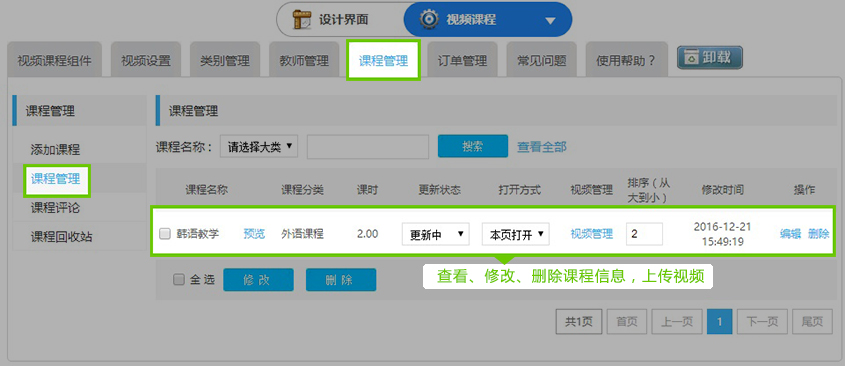Click the 首页 pagination button
This screenshot has height=366, width=845.
(627, 322)
